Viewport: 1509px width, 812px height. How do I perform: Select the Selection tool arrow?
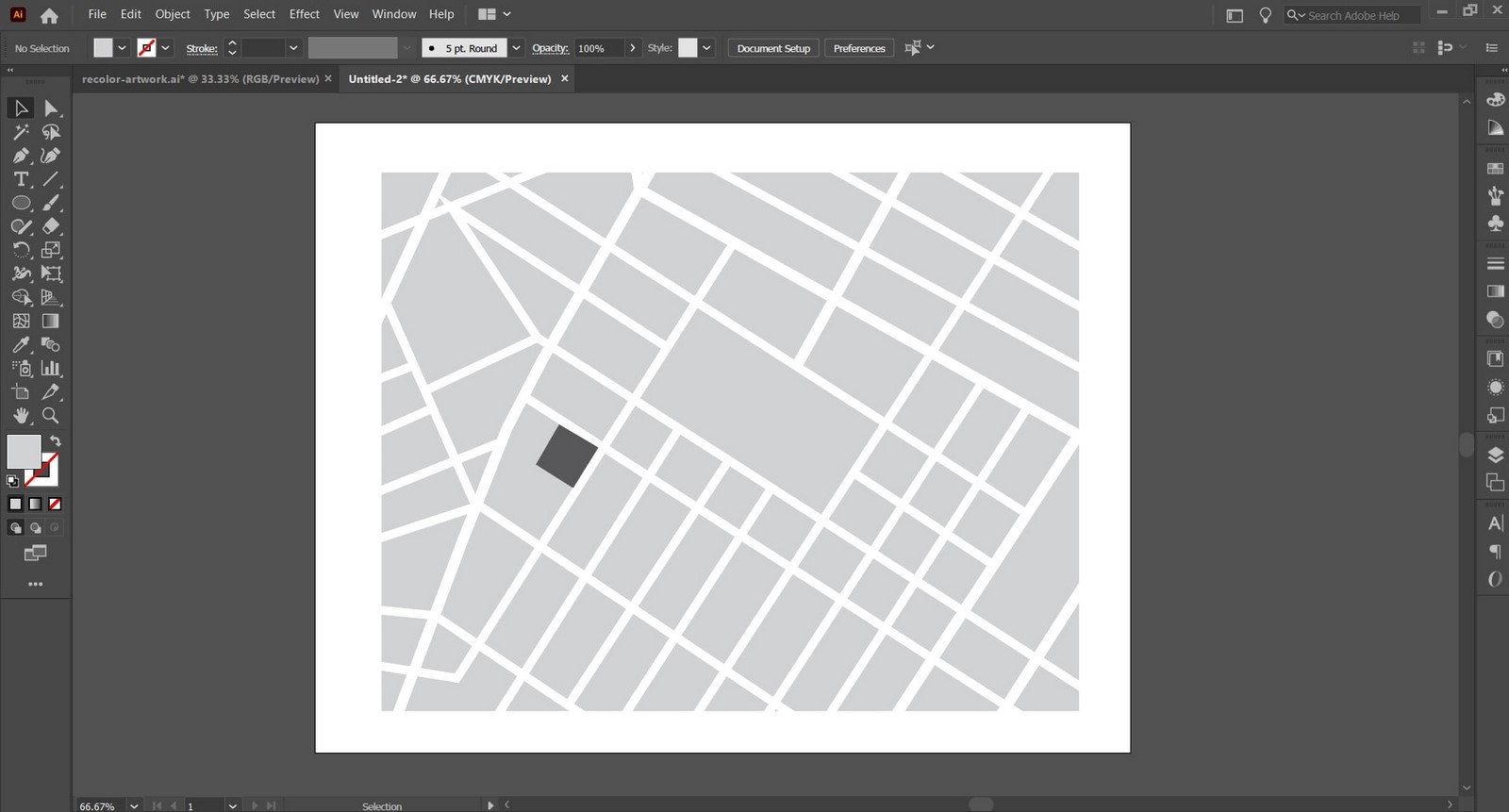coord(21,108)
